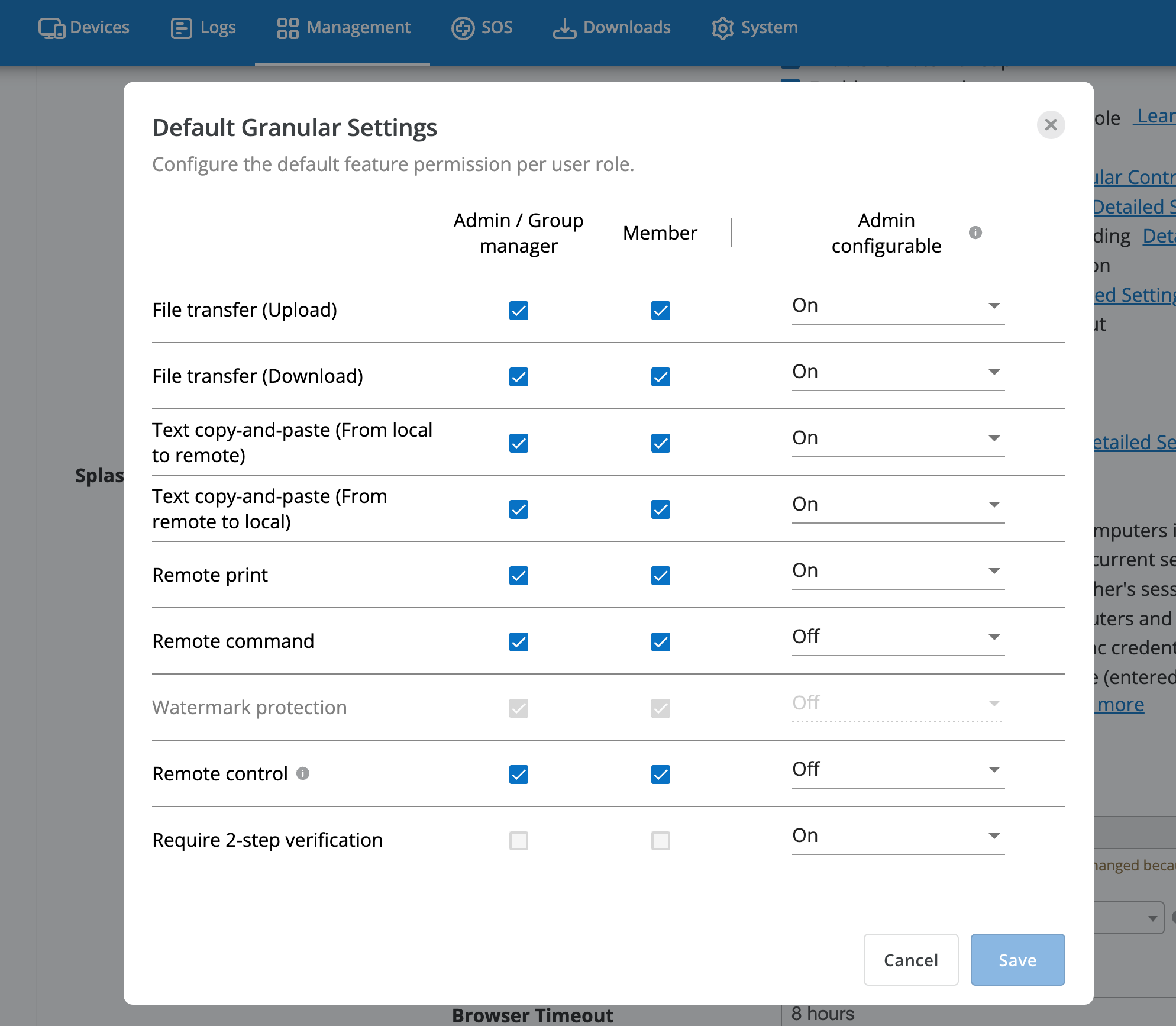
Task: Check Admin Require 2-step verification checkbox
Action: (x=519, y=841)
